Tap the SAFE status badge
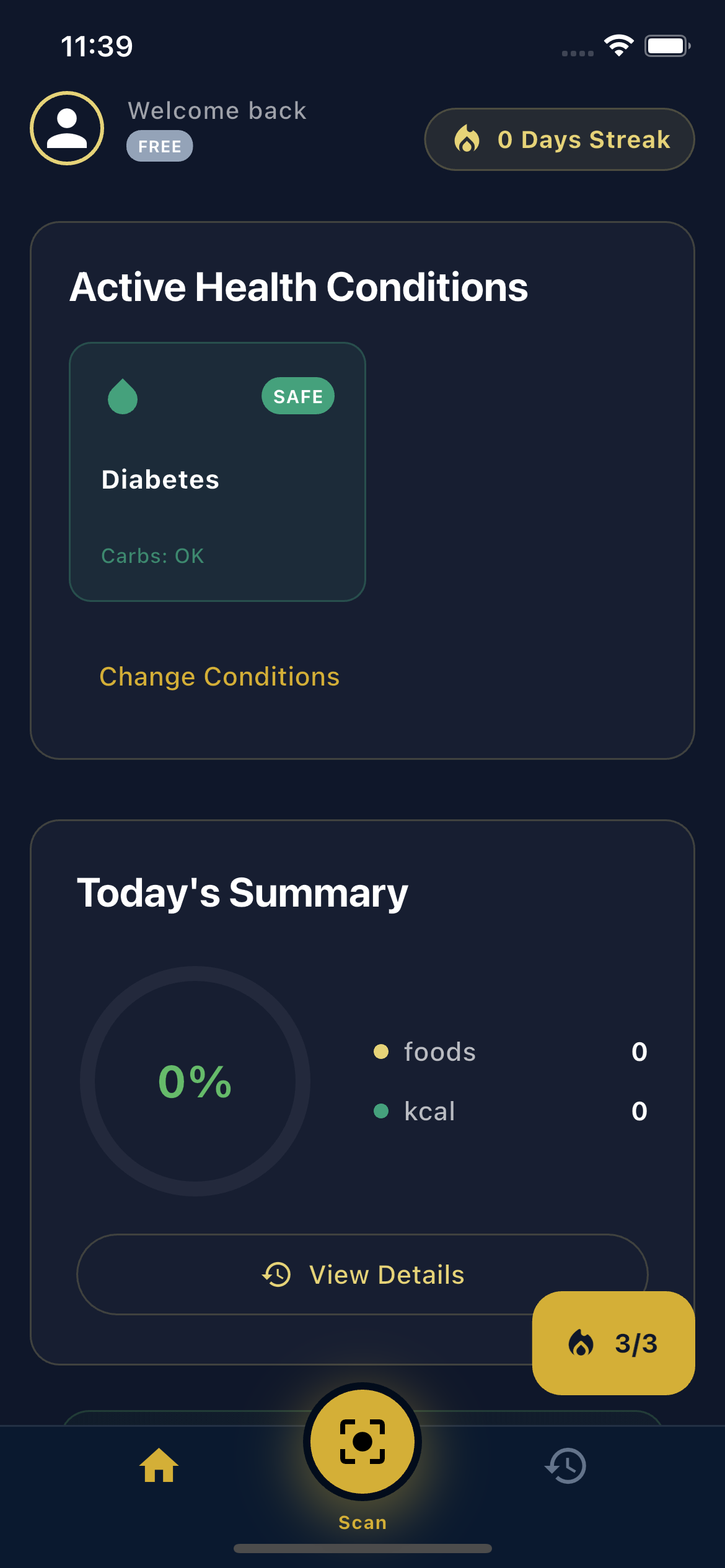Image resolution: width=725 pixels, height=1568 pixels. 298,396
